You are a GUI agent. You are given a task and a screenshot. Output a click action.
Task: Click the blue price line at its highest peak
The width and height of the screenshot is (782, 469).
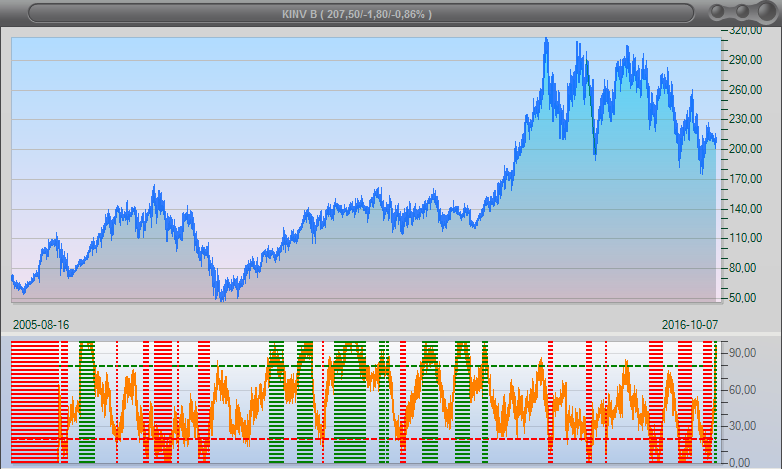tap(547, 40)
